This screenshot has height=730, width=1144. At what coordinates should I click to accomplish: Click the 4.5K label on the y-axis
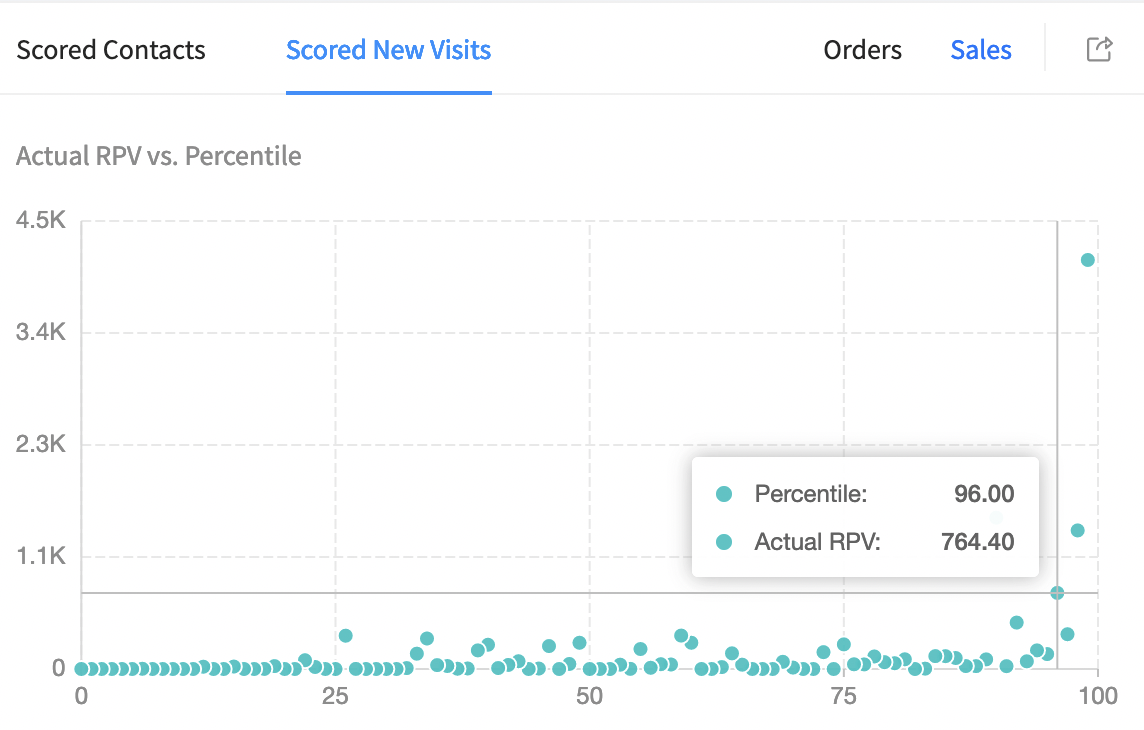coord(41,221)
